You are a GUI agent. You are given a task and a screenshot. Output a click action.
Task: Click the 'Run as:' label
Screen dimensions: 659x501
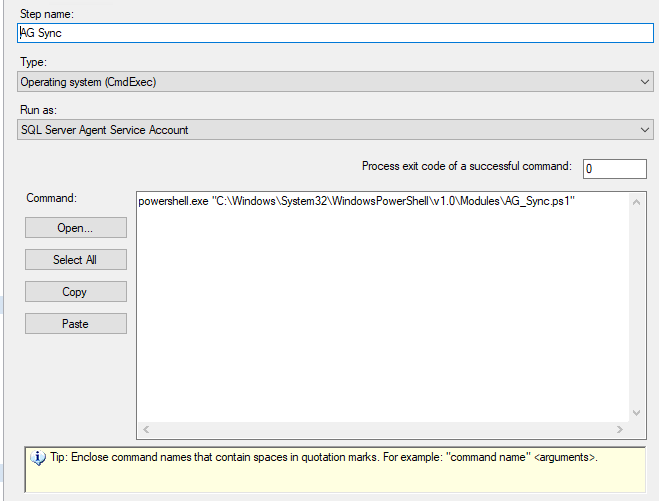[x=38, y=110]
